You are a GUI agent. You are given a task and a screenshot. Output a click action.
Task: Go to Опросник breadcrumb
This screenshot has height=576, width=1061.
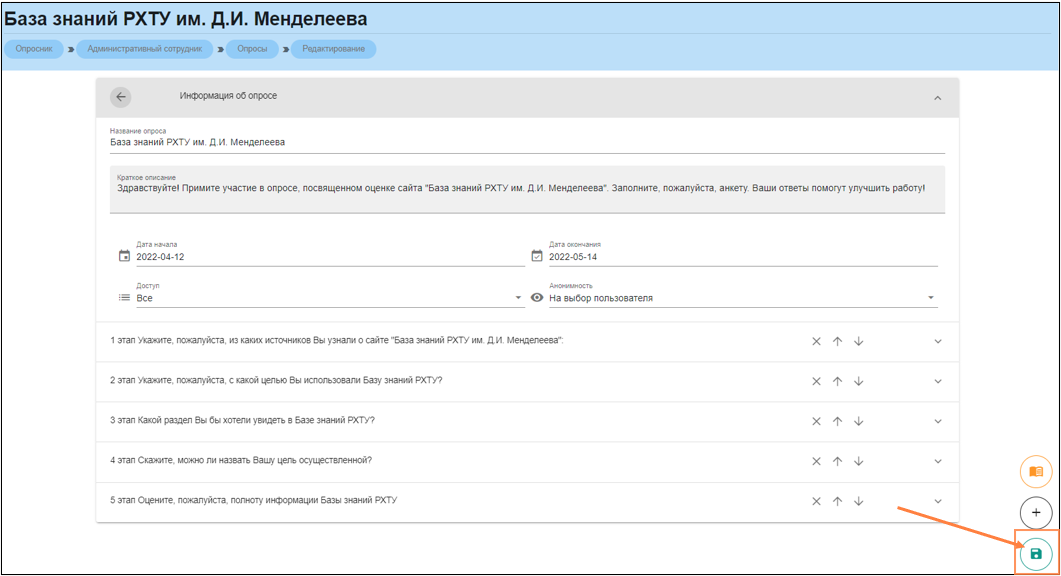pos(34,49)
